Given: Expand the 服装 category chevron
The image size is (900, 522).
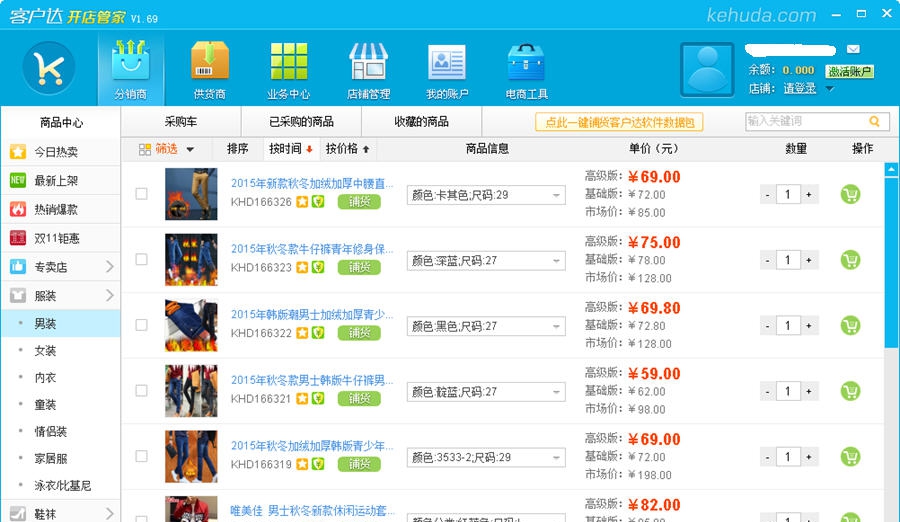Looking at the screenshot, I should [110, 295].
